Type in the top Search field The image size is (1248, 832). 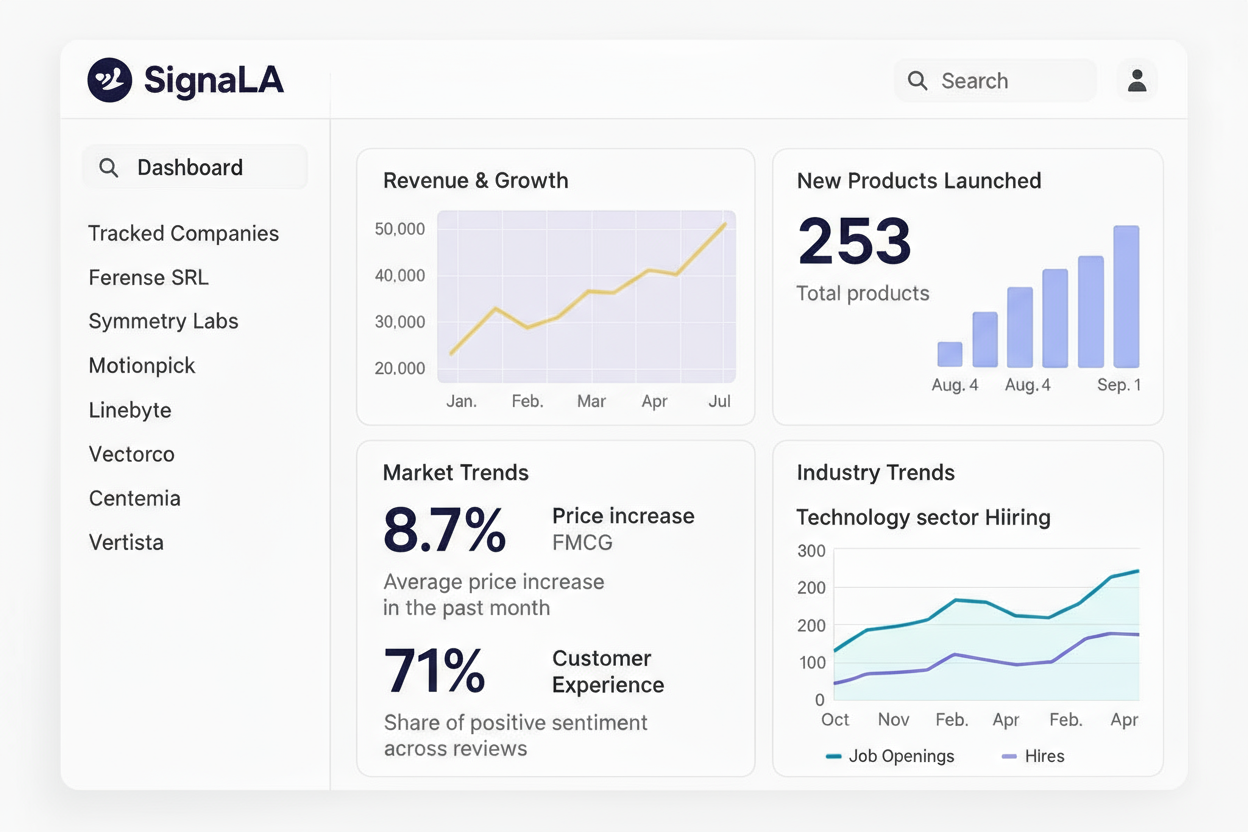coord(1010,81)
